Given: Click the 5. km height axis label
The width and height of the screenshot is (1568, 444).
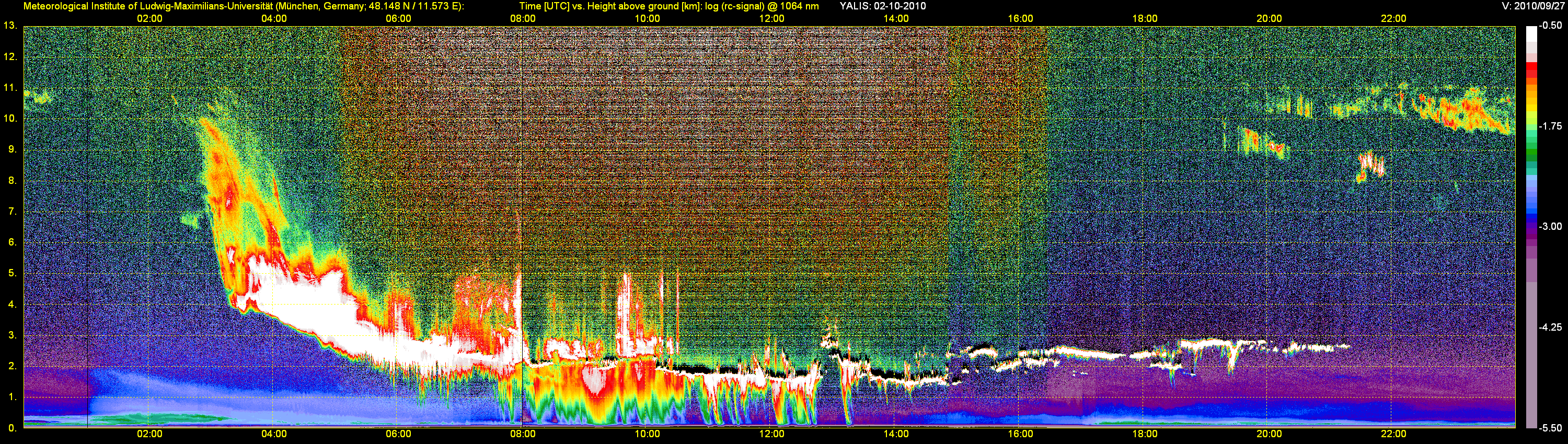Looking at the screenshot, I should (11, 273).
